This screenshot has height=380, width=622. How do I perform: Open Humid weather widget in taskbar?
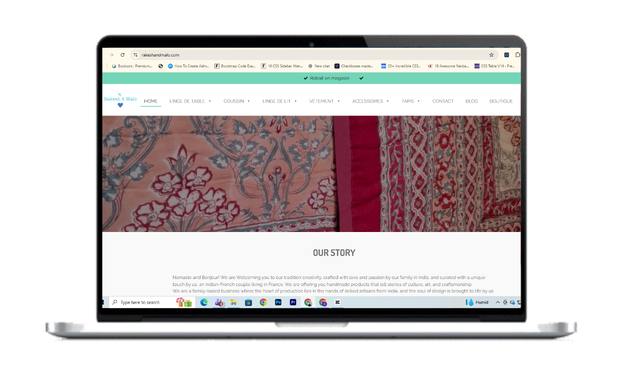pyautogui.click(x=477, y=302)
